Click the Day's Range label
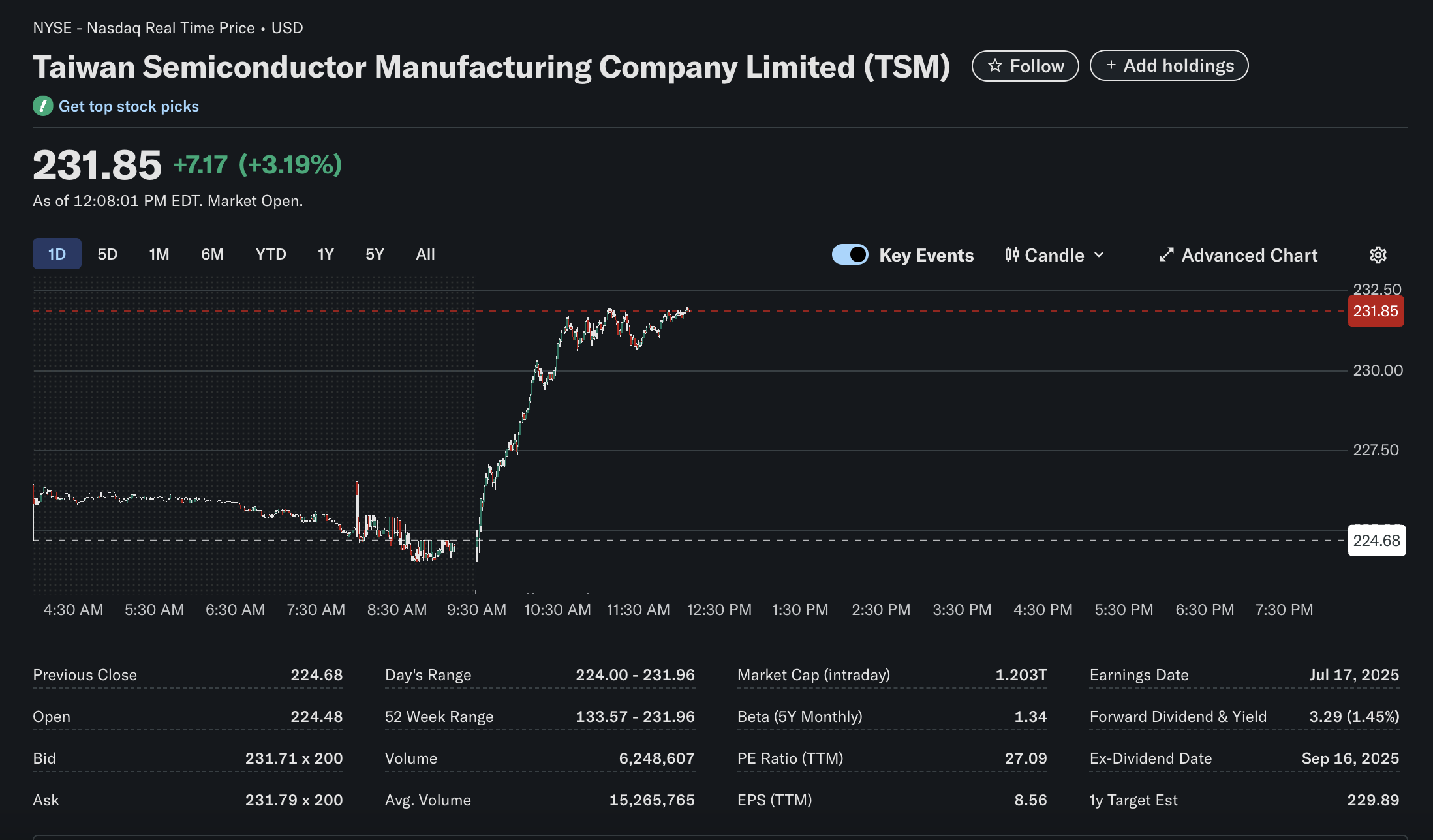This screenshot has height=840, width=1433. [428, 675]
